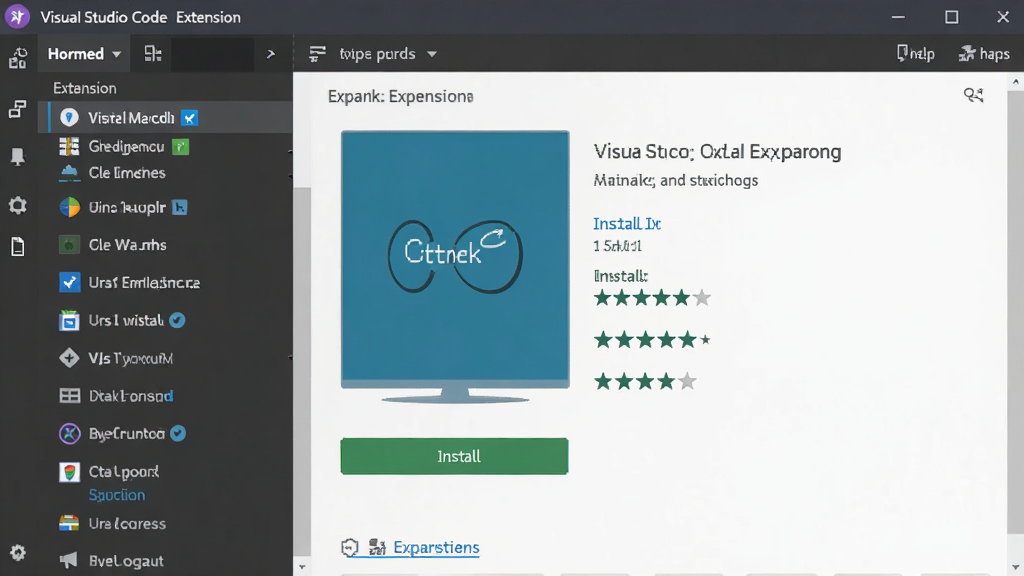Select the Extension section header
The image size is (1024, 576).
[x=85, y=88]
